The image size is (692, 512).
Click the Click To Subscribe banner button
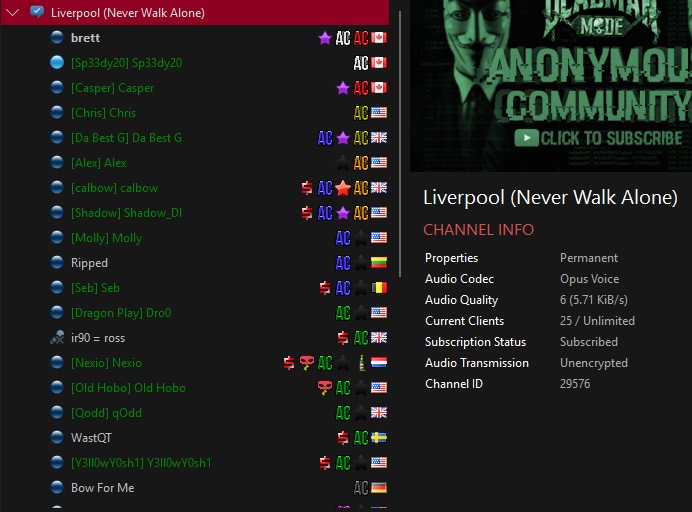tap(598, 138)
